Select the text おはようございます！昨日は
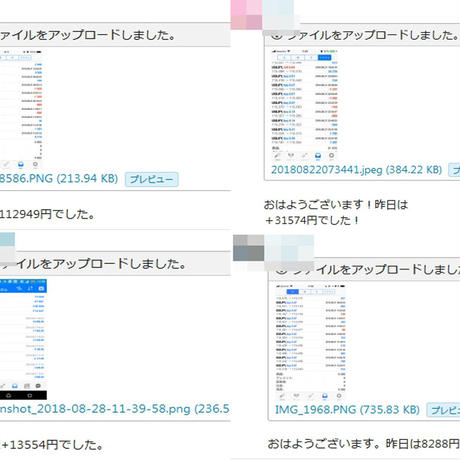Image resolution: width=460 pixels, height=460 pixels. pos(336,204)
